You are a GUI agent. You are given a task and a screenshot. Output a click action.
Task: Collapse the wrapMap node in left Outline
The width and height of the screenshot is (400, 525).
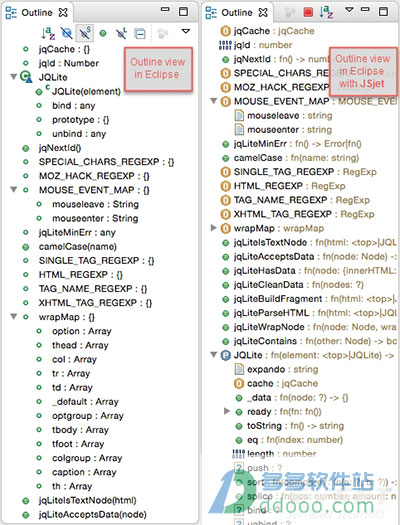(x=14, y=316)
